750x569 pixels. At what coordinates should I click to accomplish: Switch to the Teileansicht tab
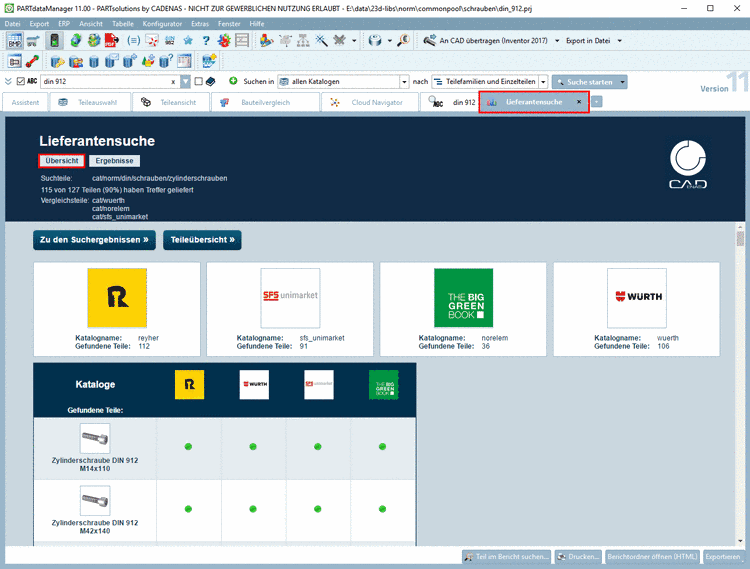171,102
